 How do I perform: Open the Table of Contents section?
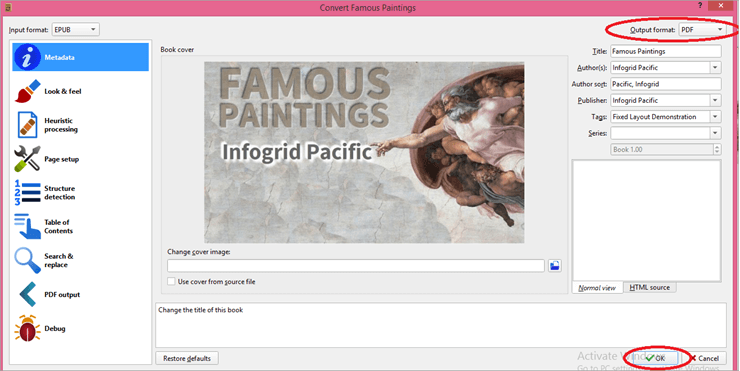pyautogui.click(x=80, y=227)
